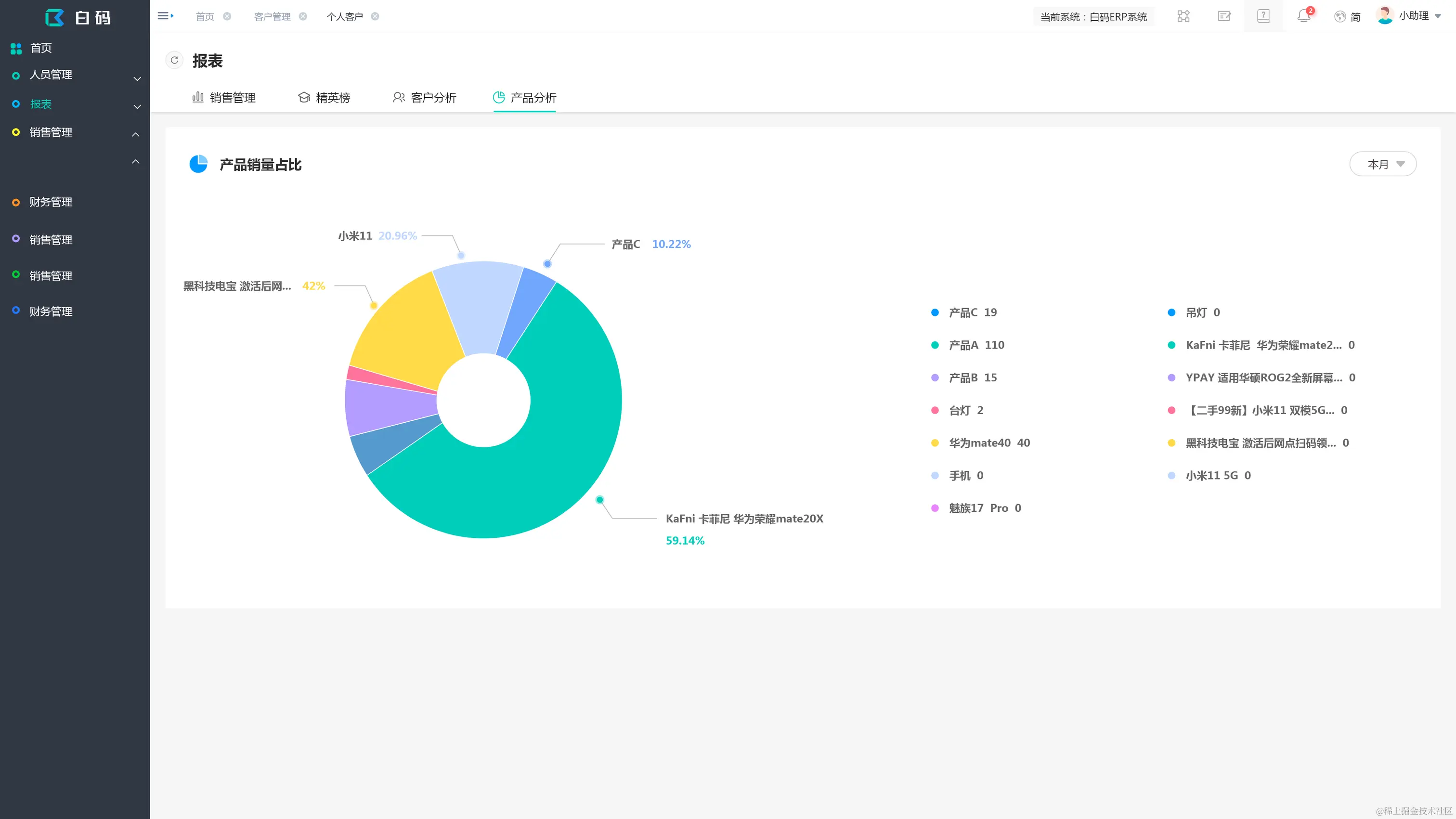Viewport: 1456px width, 819px height.
Task: Click the help question mark icon
Action: [x=1263, y=16]
